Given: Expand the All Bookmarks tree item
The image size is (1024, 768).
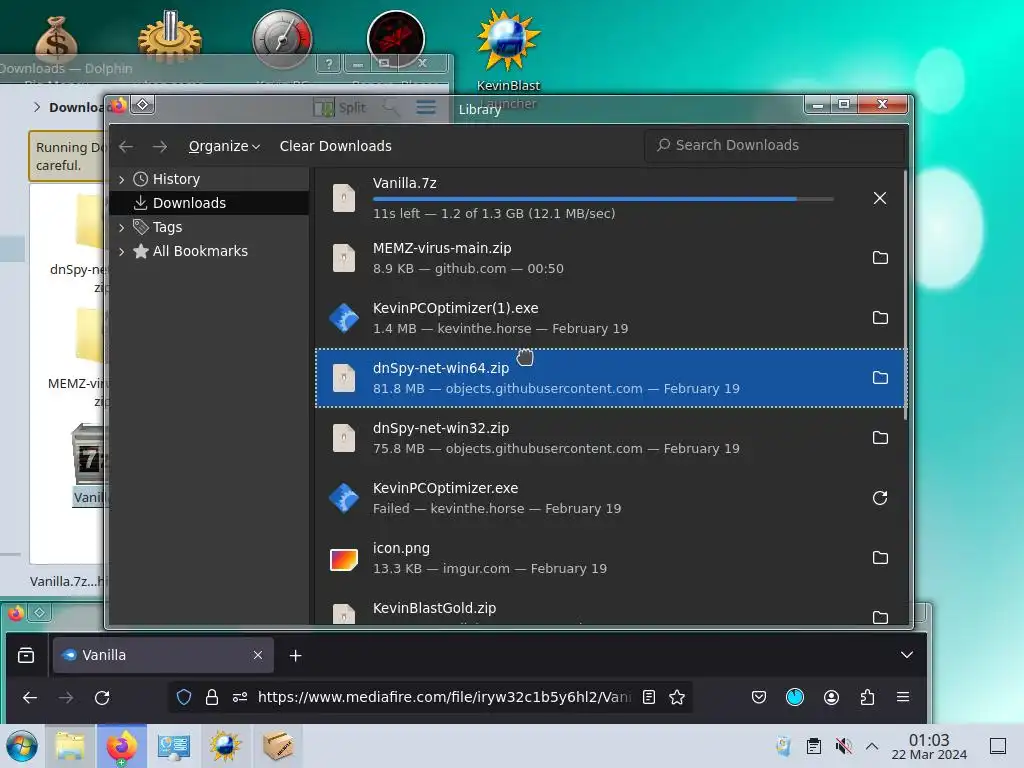Looking at the screenshot, I should 121,251.
